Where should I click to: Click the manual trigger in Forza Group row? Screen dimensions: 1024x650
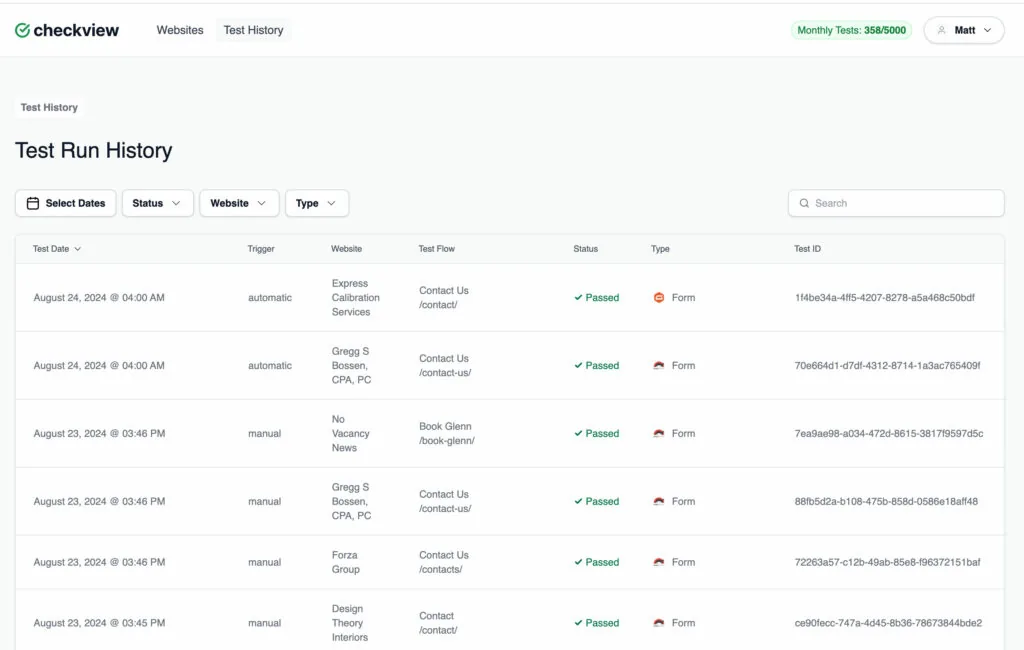pos(264,562)
